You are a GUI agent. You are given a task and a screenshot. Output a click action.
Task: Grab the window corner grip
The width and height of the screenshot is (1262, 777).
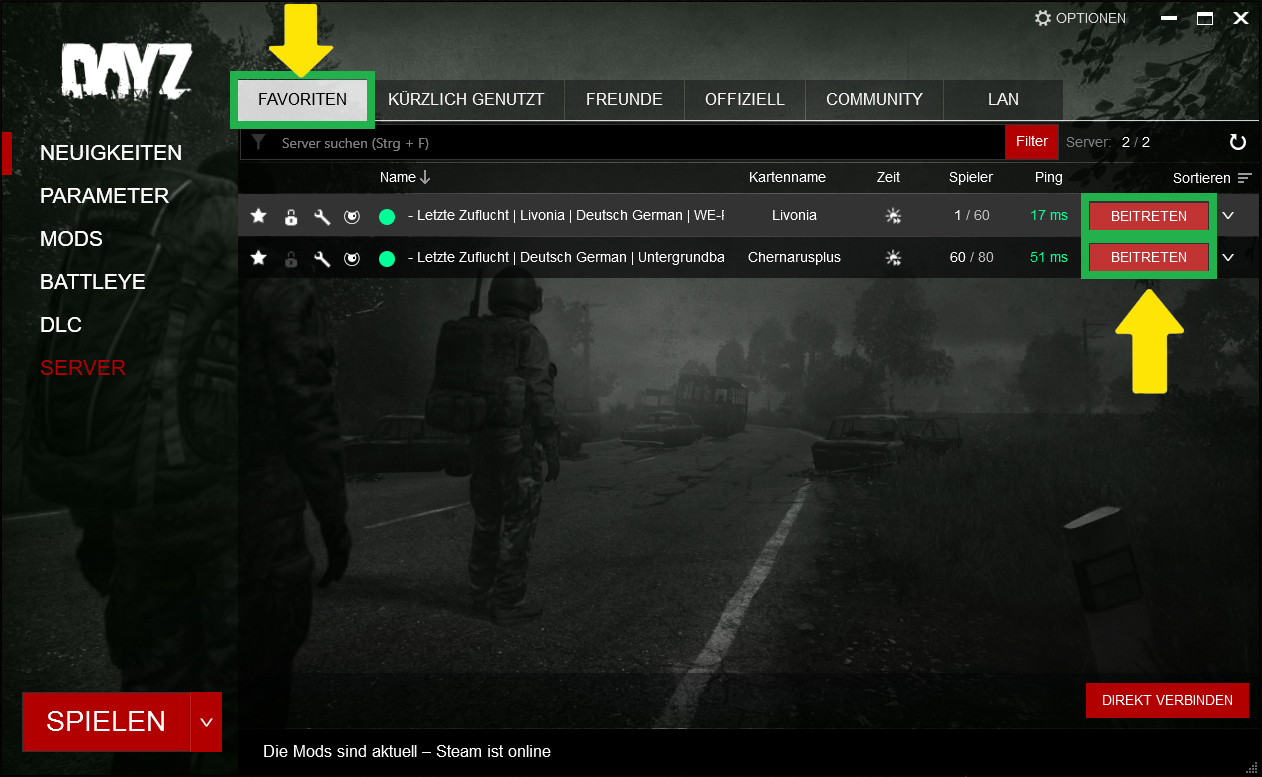point(1251,767)
